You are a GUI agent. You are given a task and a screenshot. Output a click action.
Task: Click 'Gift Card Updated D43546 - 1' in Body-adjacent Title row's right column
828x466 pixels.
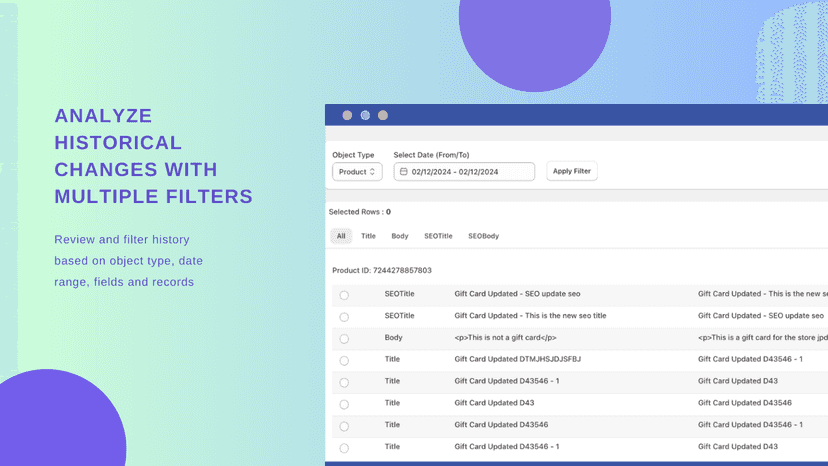click(750, 359)
